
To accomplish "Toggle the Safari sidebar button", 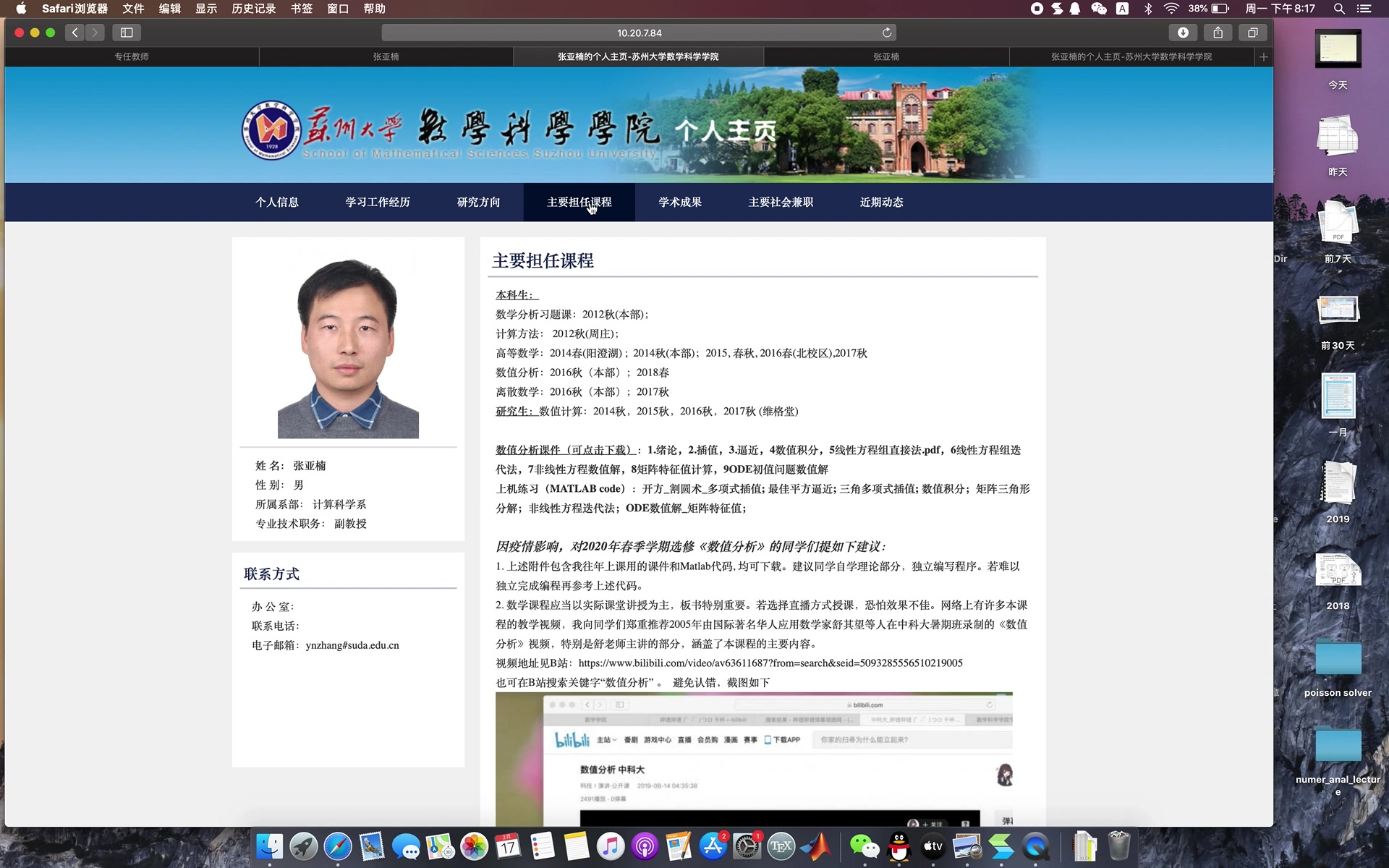I will click(127, 33).
